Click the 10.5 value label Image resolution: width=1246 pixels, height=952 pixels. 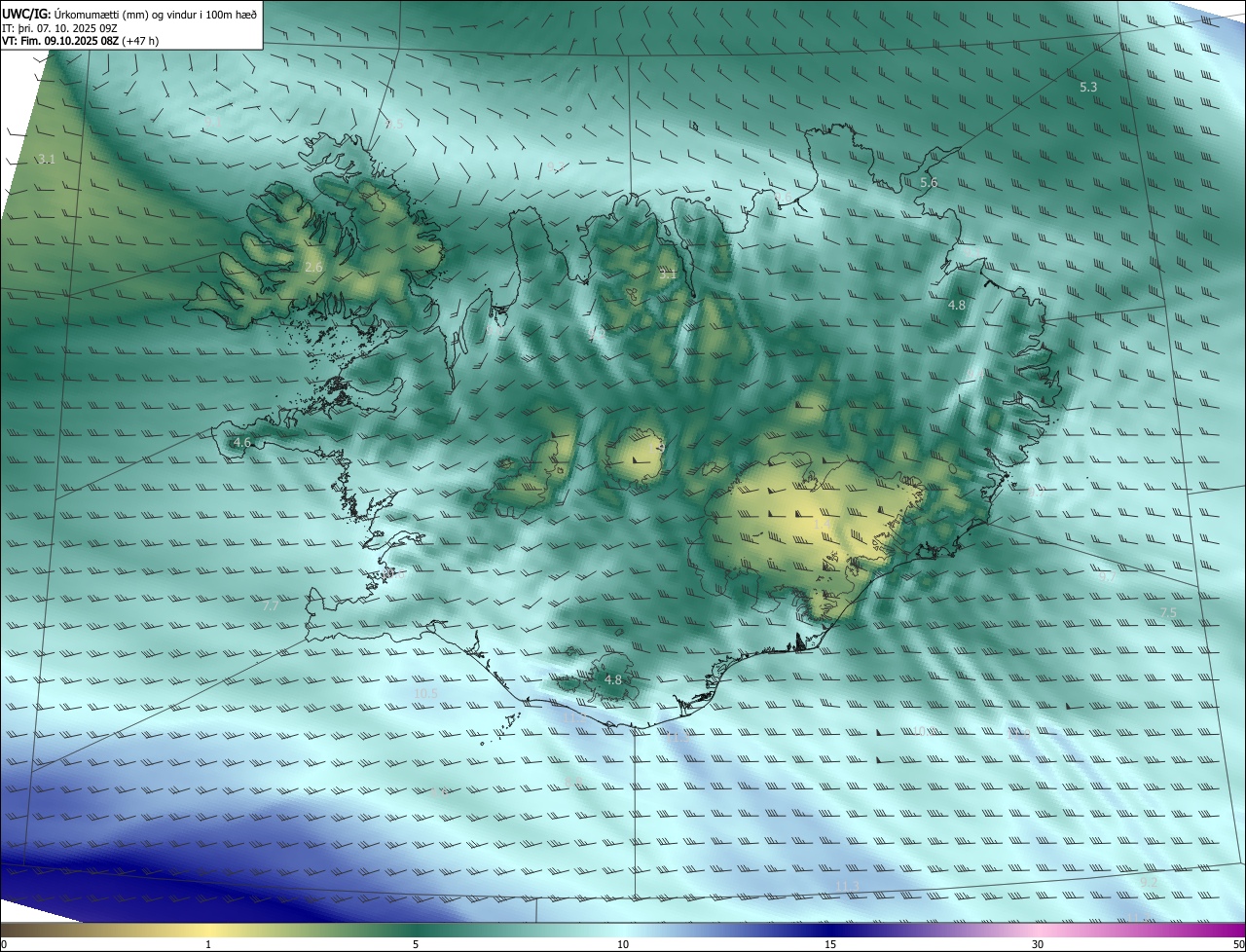click(x=426, y=694)
